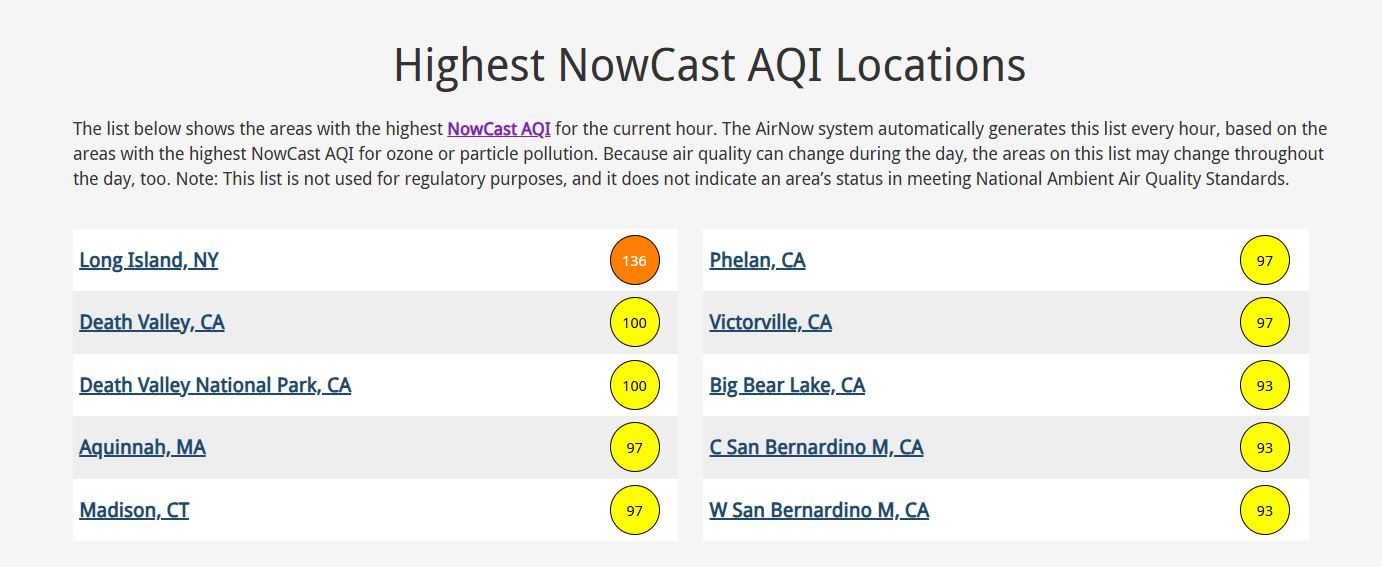Click the orange 136 AQI circle

[635, 260]
